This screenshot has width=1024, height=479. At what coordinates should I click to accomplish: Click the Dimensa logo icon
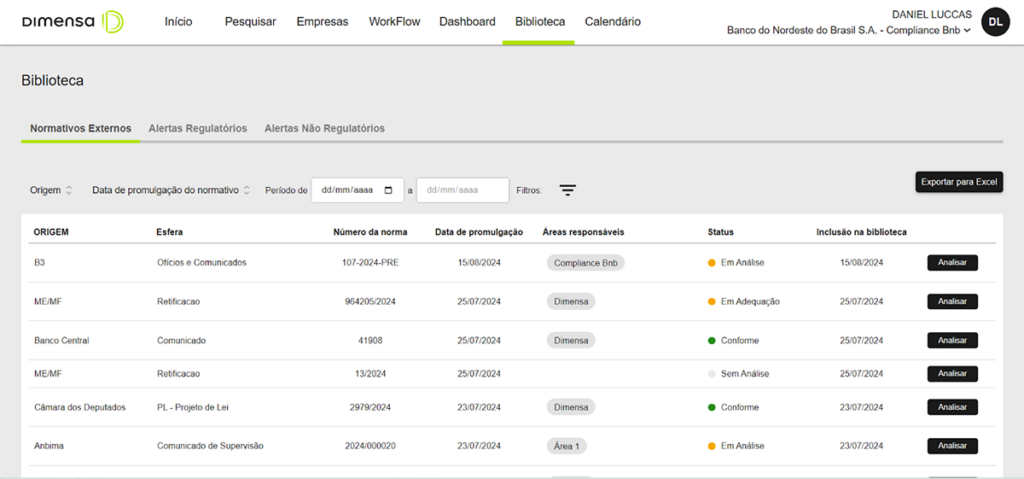(x=113, y=22)
